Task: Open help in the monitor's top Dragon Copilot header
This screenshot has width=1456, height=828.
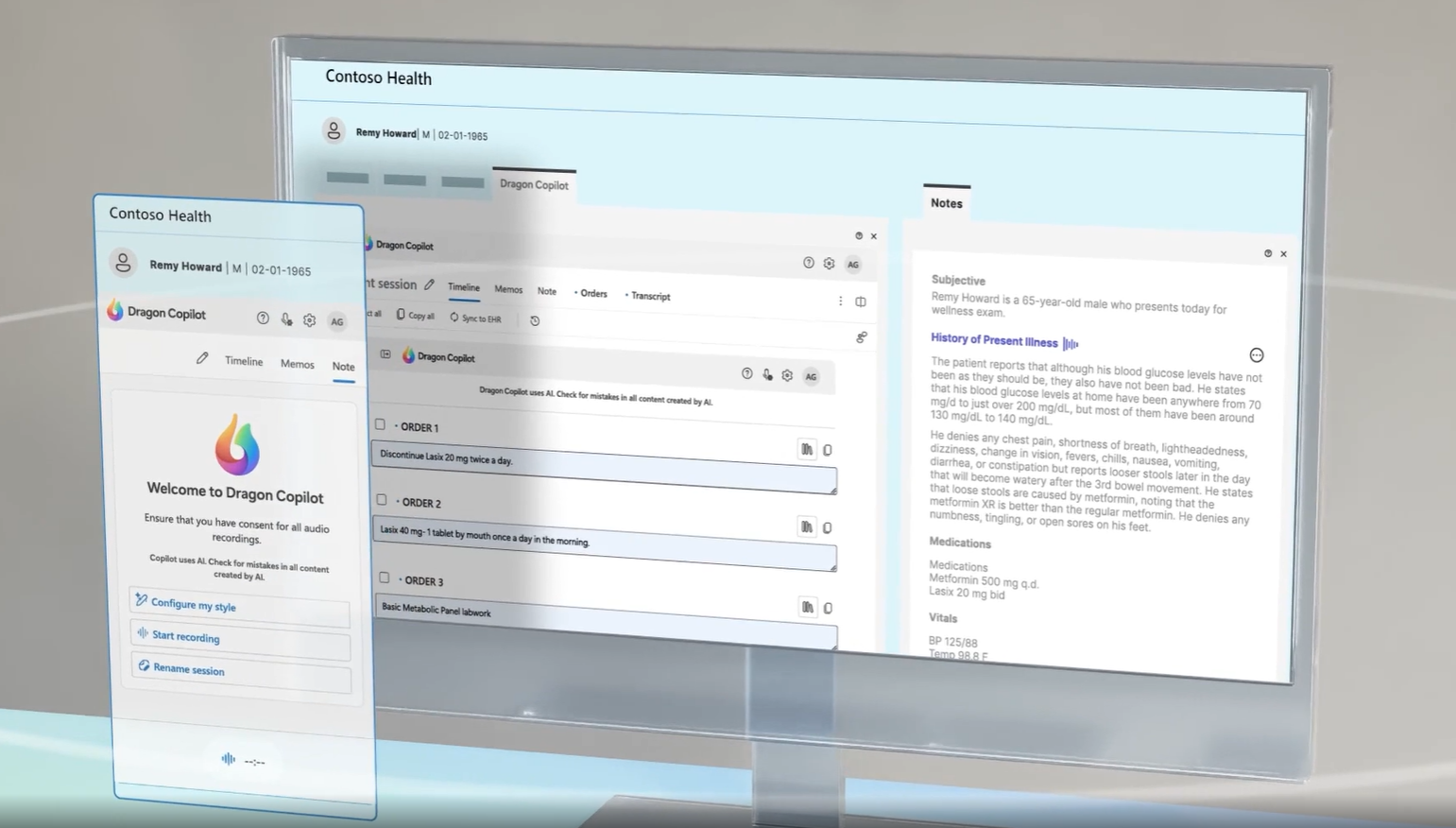Action: click(809, 263)
